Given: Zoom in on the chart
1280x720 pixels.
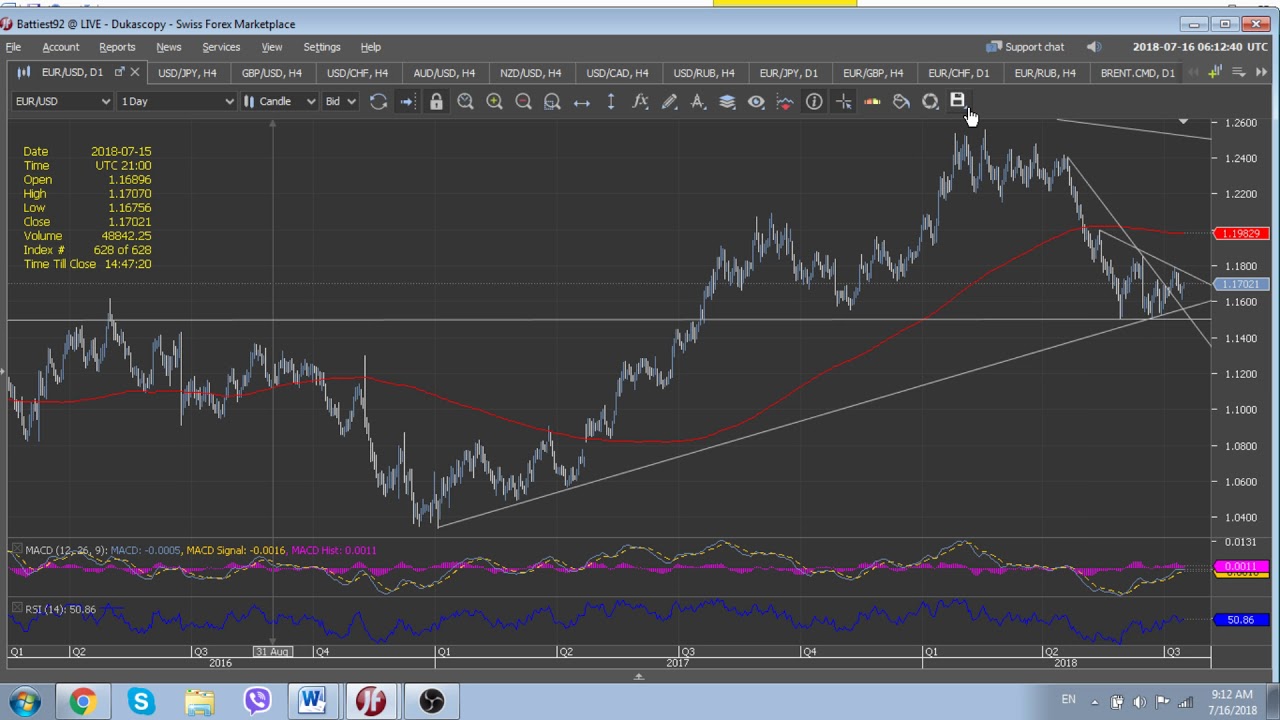Looking at the screenshot, I should tap(494, 101).
